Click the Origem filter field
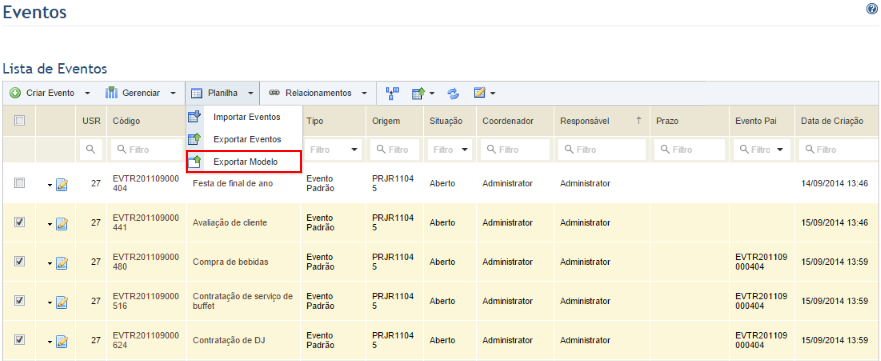Image resolution: width=881 pixels, height=361 pixels. click(x=395, y=150)
